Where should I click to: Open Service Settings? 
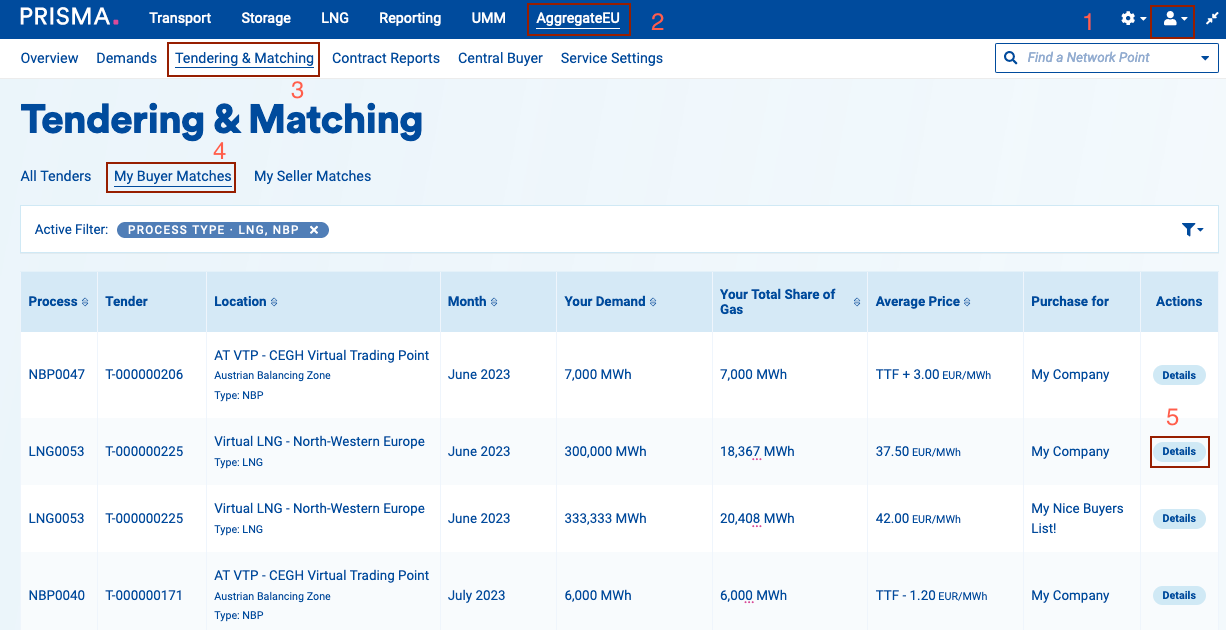612,58
